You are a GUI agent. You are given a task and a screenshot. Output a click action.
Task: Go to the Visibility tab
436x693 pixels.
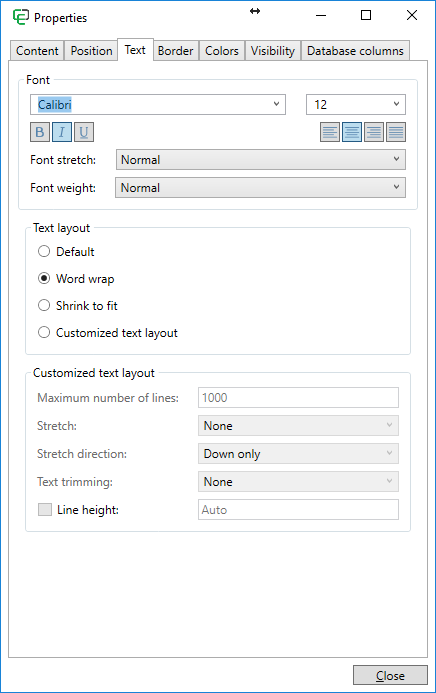click(273, 51)
